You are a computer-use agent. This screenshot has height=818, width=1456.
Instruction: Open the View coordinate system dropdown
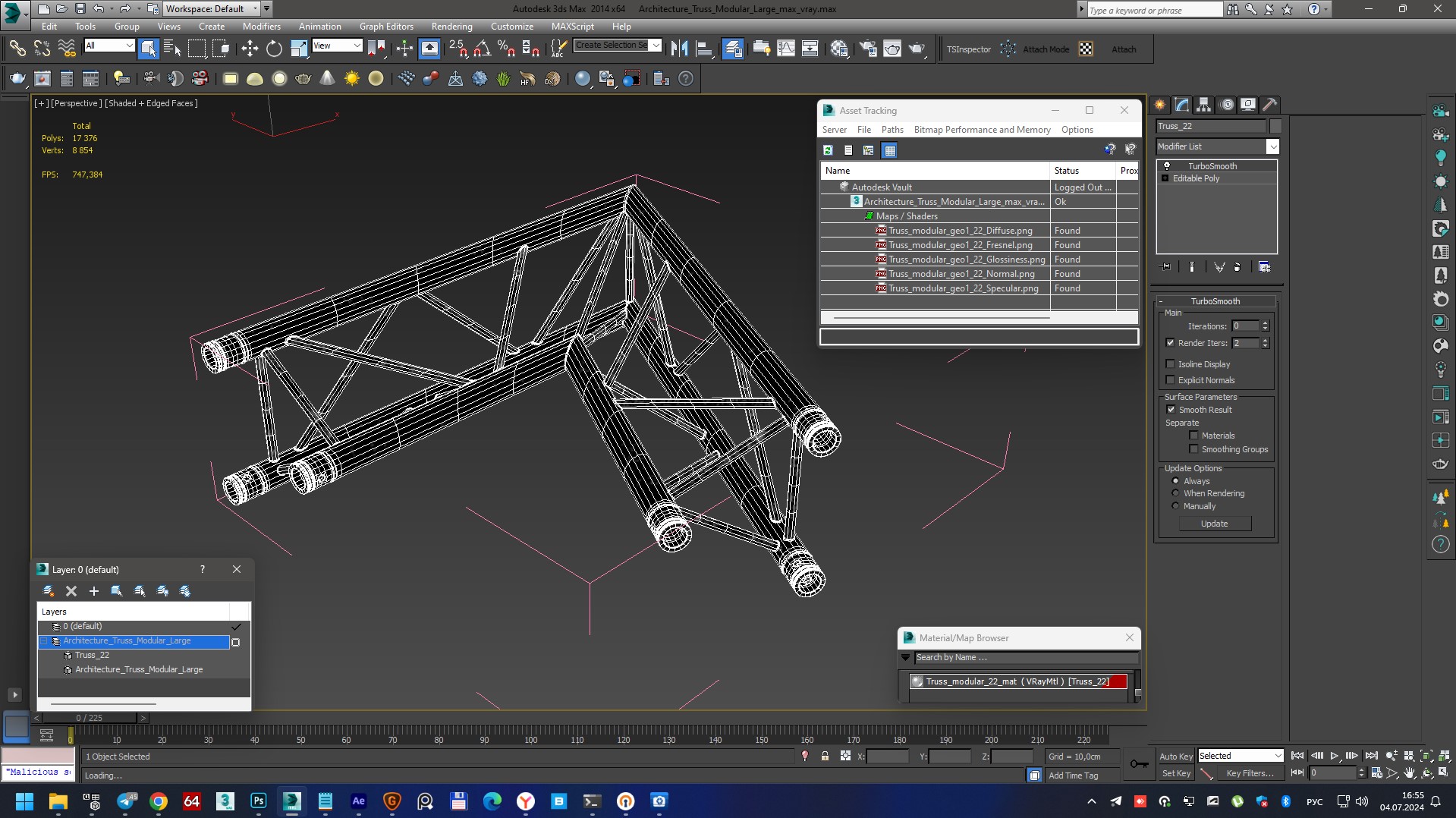(357, 46)
